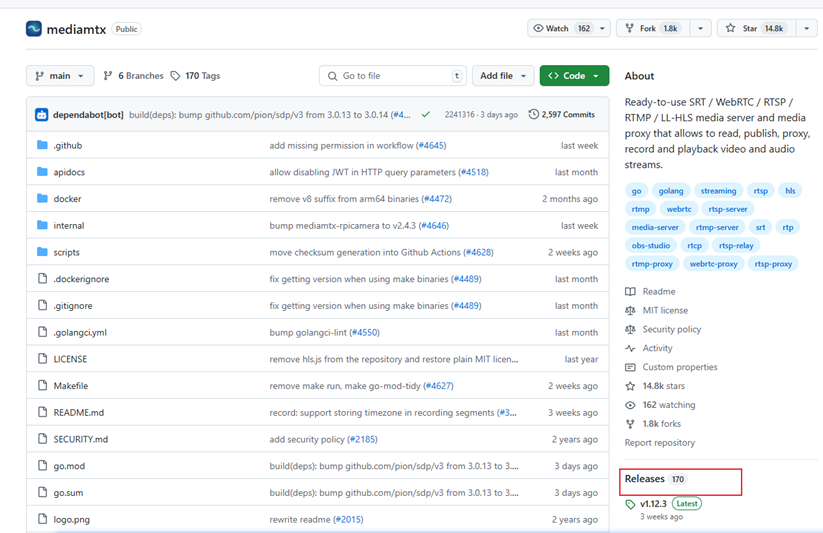View the 2,597 Commits history
This screenshot has width=823, height=533.
tap(562, 114)
